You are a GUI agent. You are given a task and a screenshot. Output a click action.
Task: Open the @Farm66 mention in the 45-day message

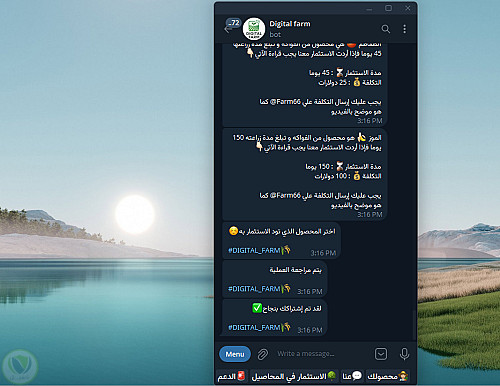coord(285,102)
